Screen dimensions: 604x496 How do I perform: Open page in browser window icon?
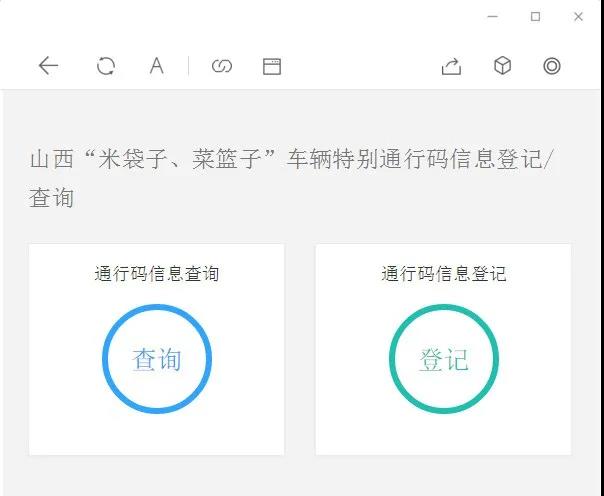pos(272,66)
